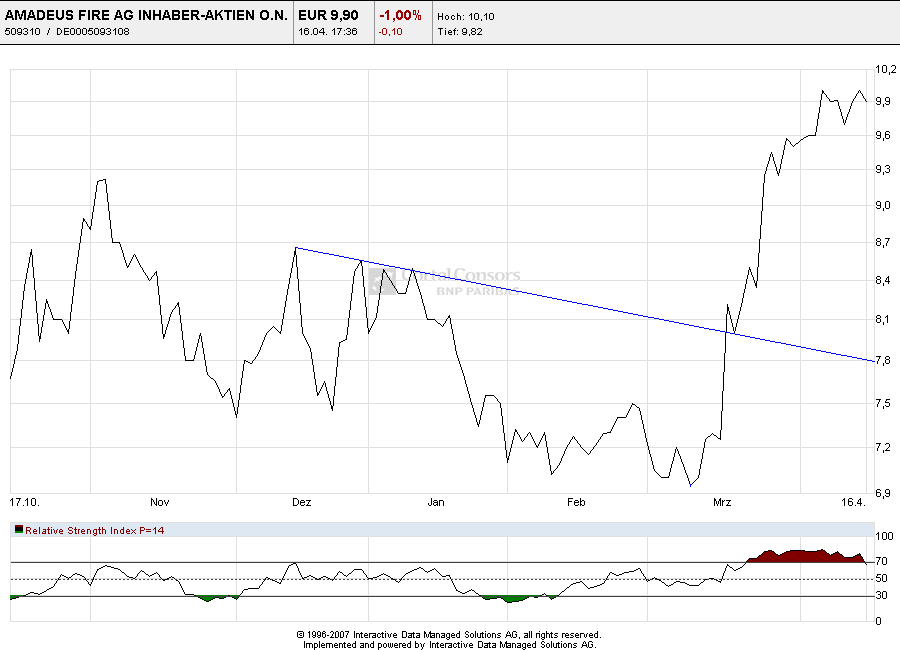Click the 9,3 price axis label
The height and width of the screenshot is (650, 900).
coord(883,169)
